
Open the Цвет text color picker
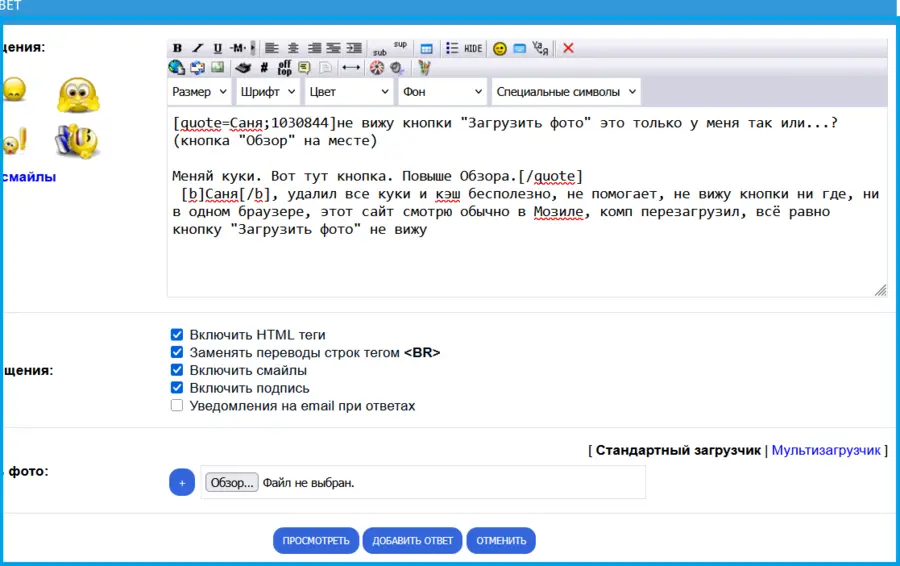pos(348,92)
